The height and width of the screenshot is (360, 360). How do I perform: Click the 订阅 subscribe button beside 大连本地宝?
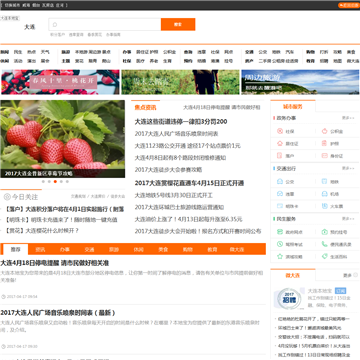(x=340, y=291)
